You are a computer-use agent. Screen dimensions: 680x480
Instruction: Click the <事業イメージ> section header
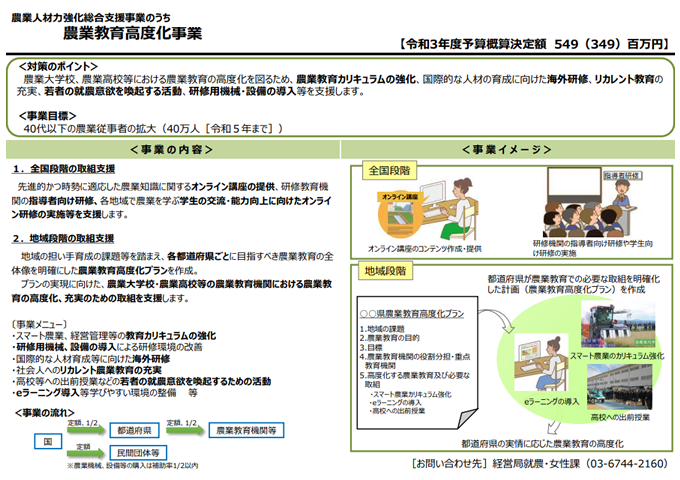click(x=507, y=150)
